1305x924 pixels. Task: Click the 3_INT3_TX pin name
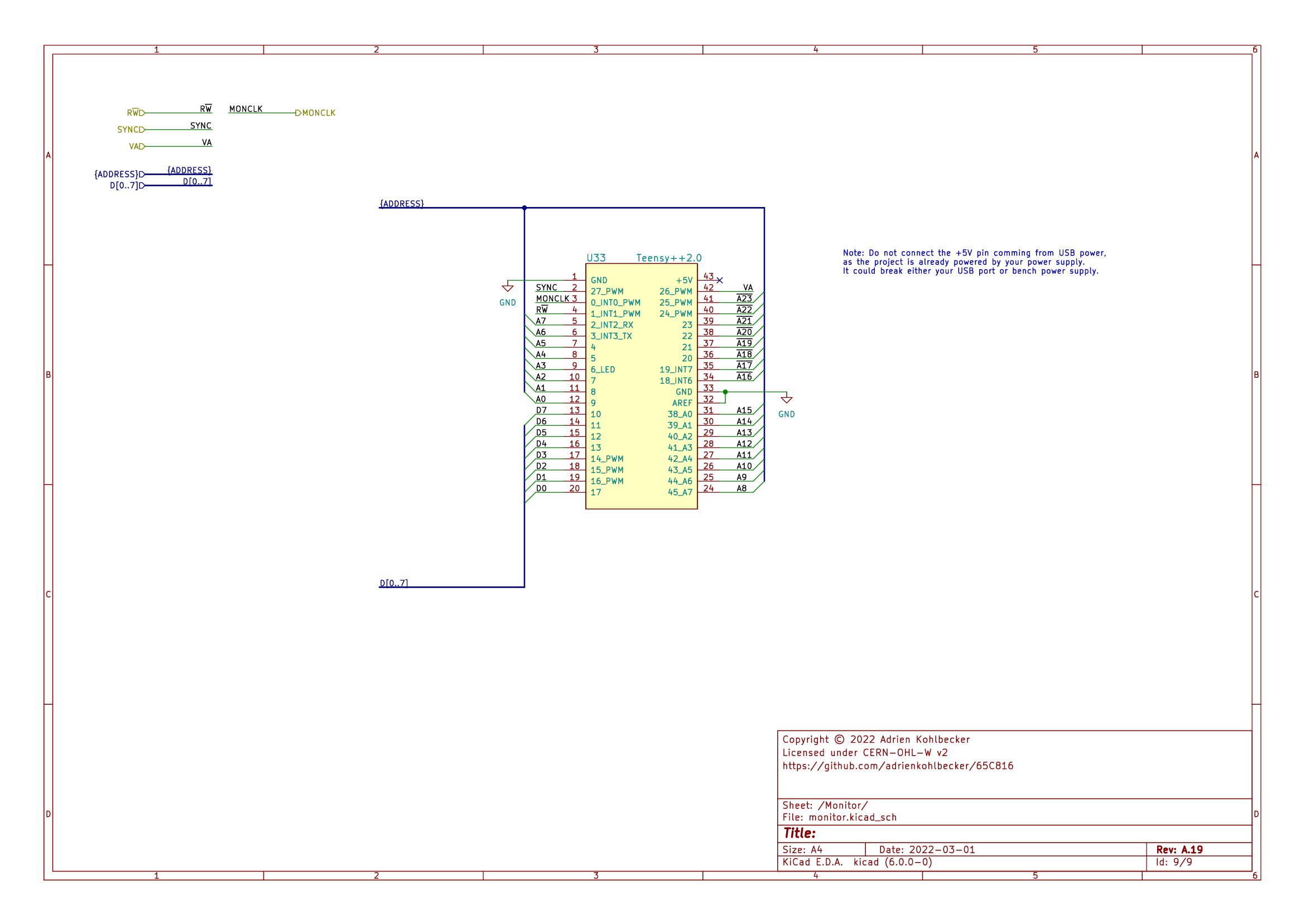point(611,336)
